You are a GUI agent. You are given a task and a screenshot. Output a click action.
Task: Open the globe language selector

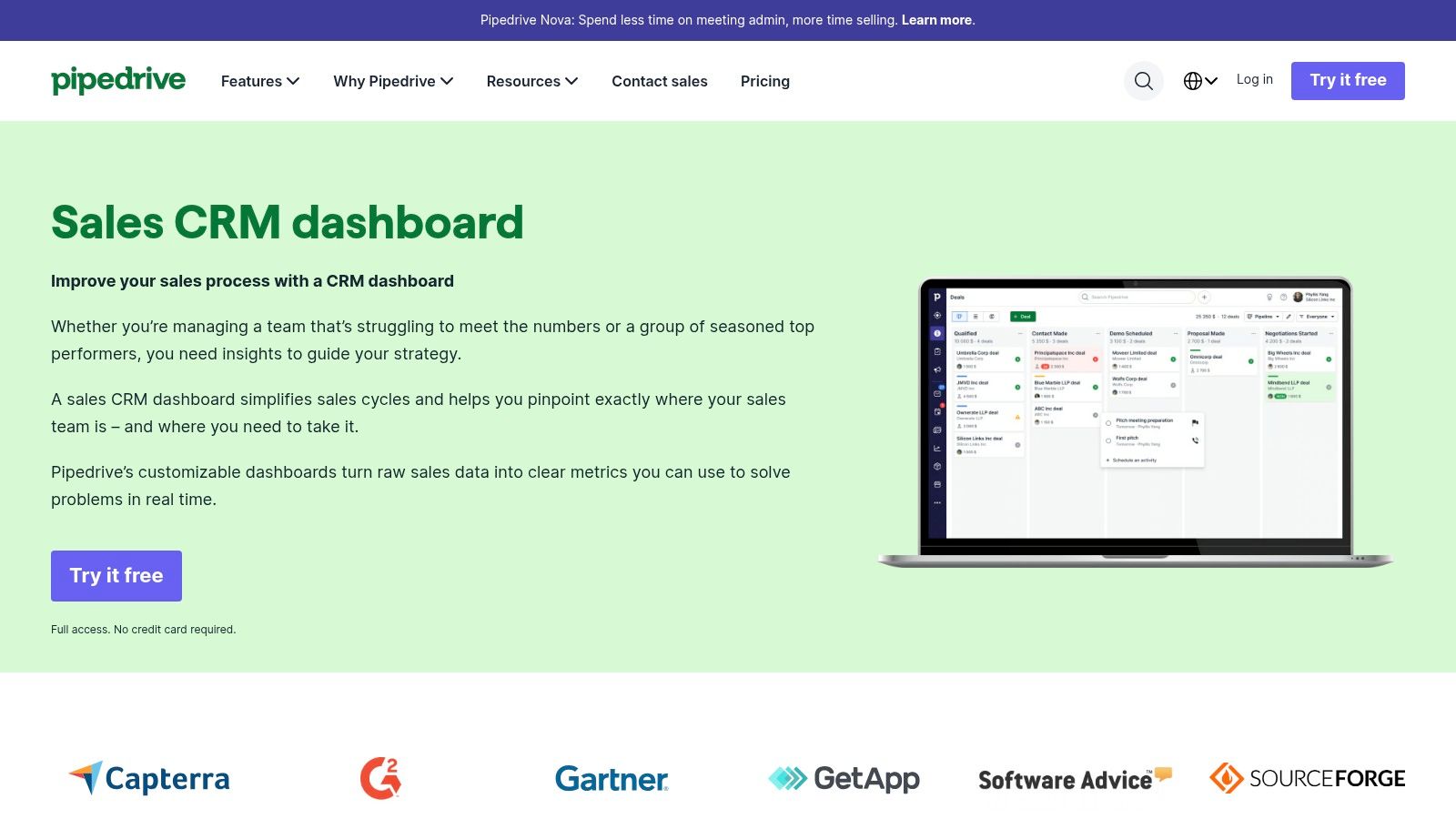(1200, 81)
